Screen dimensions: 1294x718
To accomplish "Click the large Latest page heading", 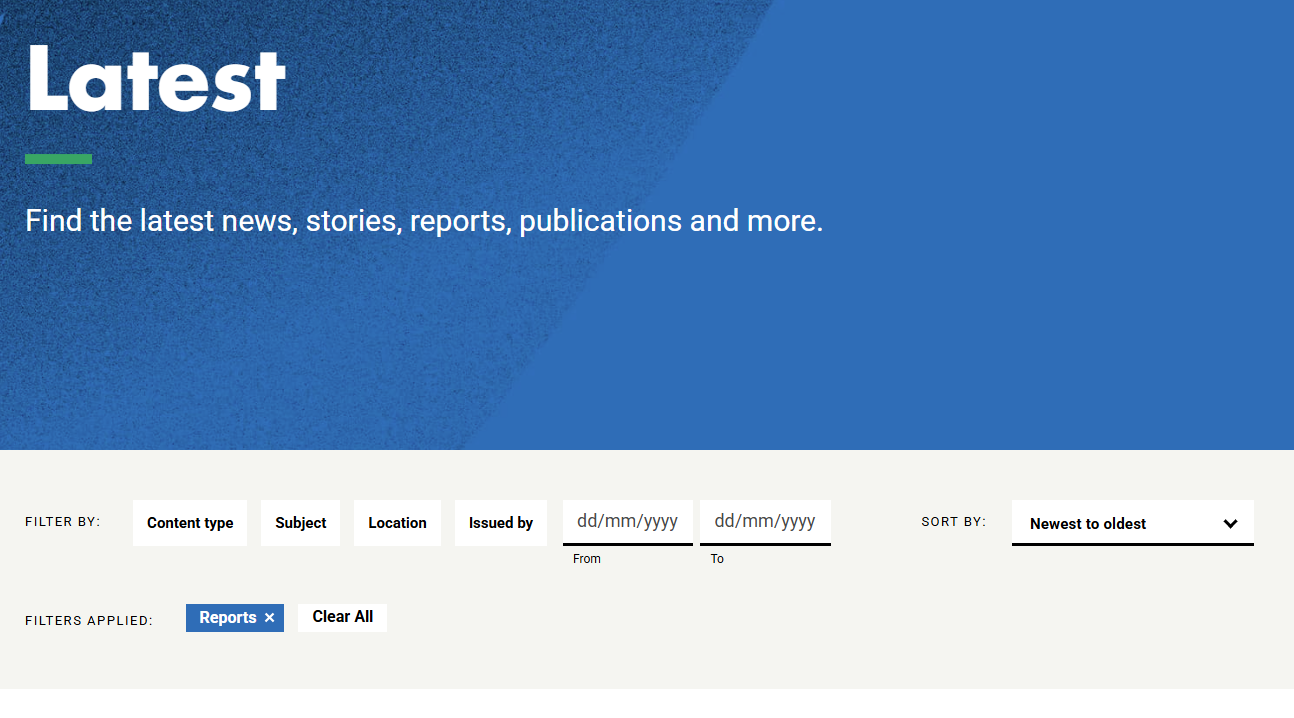I will click(156, 78).
